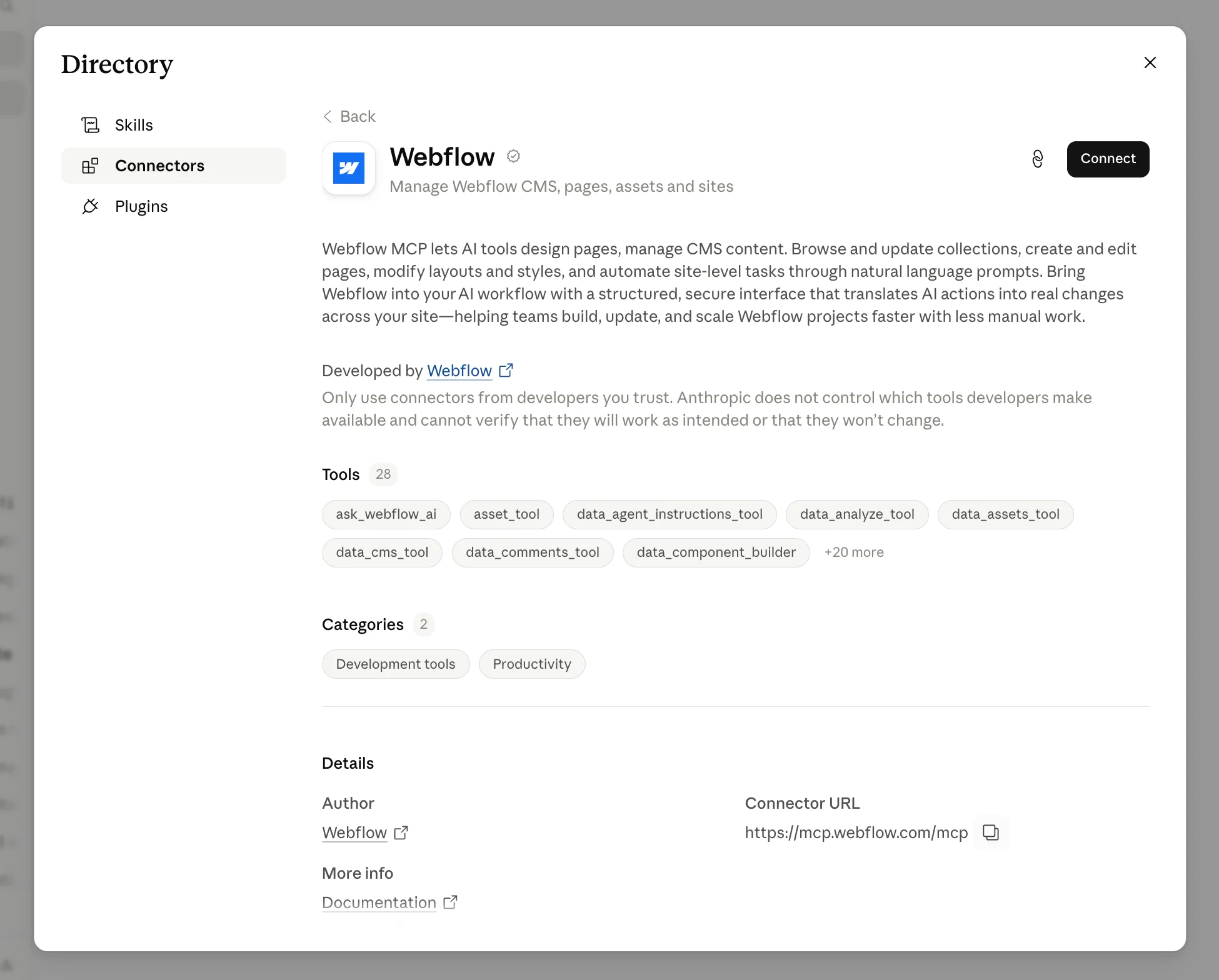Viewport: 1219px width, 980px height.
Task: Click the Connectors grid icon in sidebar
Action: click(91, 166)
